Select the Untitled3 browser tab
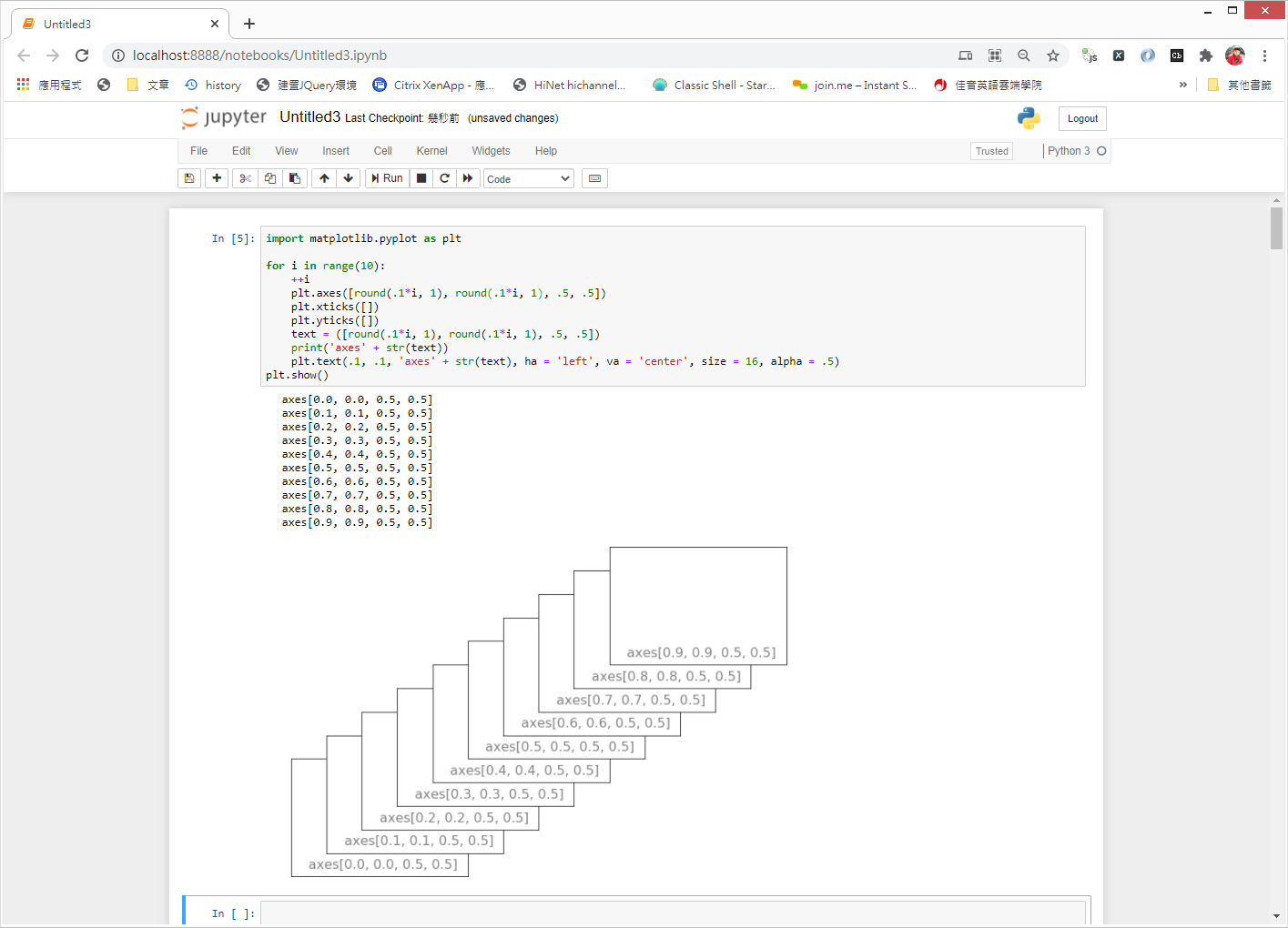The image size is (1288, 928). coord(118,24)
